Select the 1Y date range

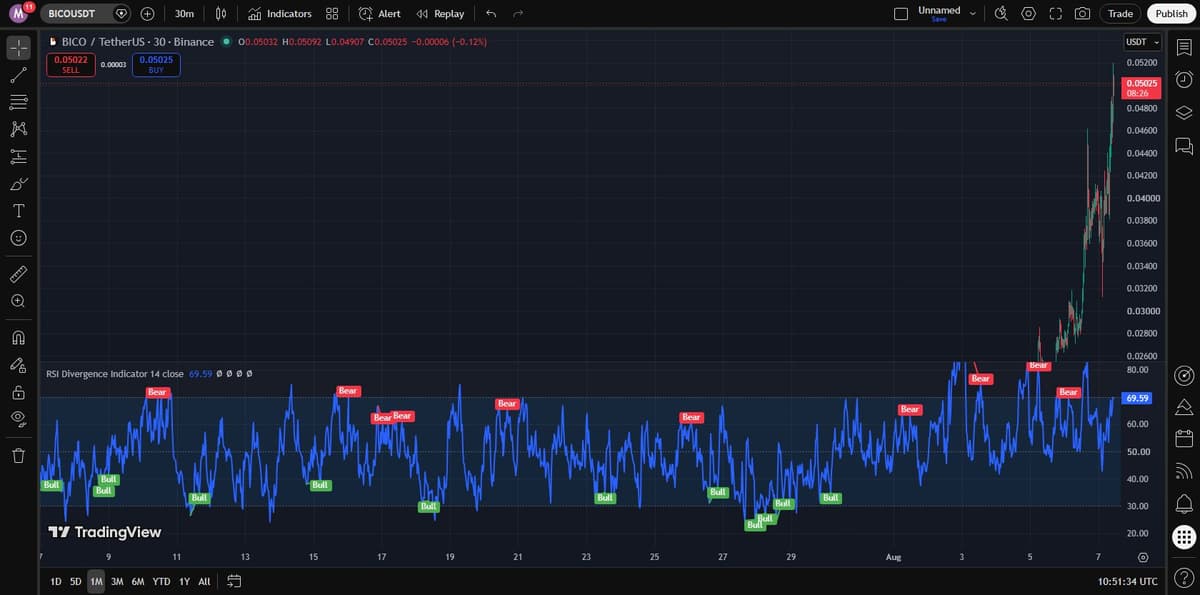coord(184,581)
